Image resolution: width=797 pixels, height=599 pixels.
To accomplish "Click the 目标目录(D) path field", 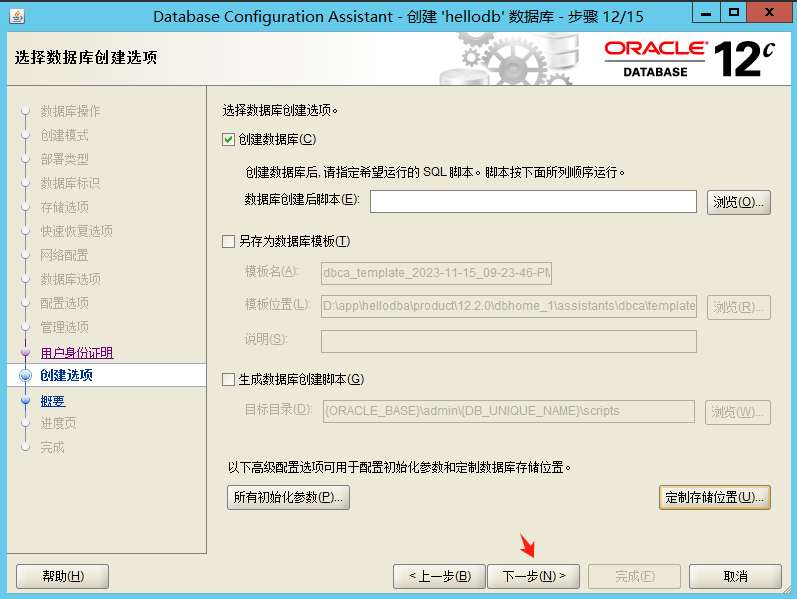I will click(x=508, y=411).
